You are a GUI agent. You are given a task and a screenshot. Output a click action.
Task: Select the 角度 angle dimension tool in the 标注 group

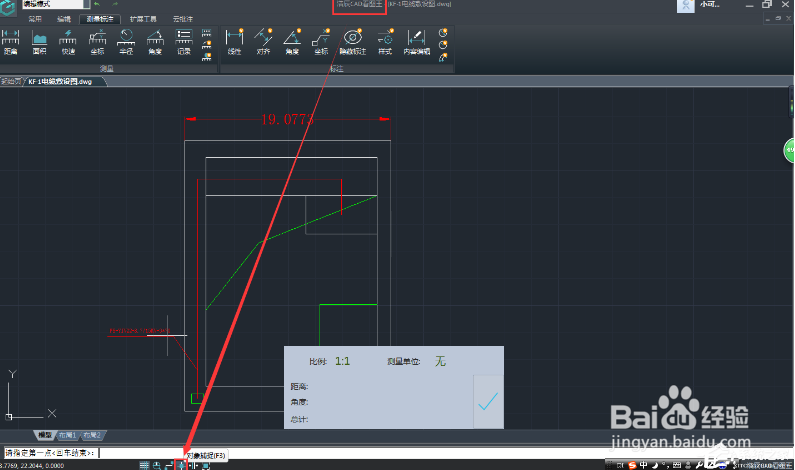tap(292, 42)
